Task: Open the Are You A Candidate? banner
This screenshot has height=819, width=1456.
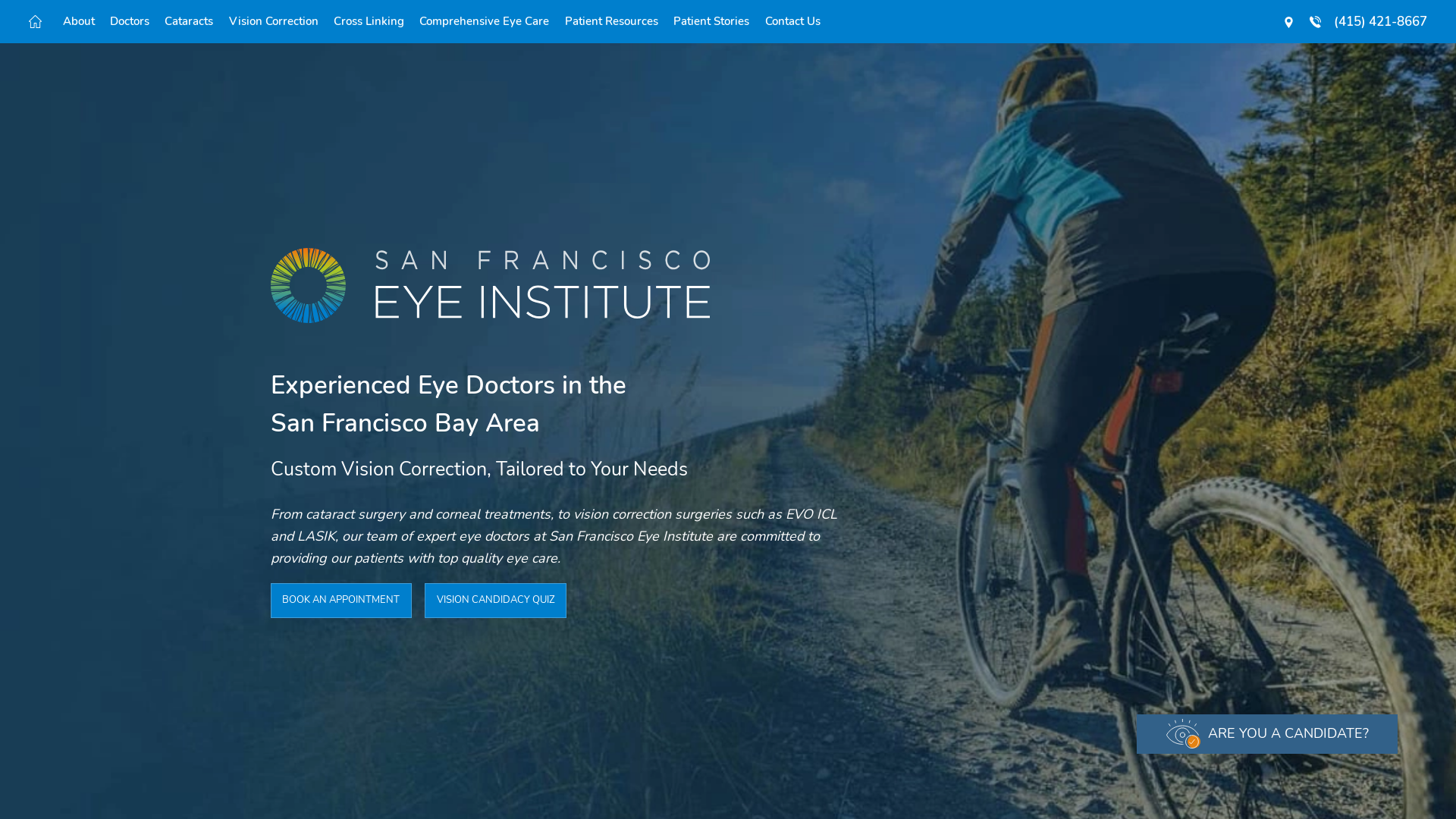Action: (1267, 733)
